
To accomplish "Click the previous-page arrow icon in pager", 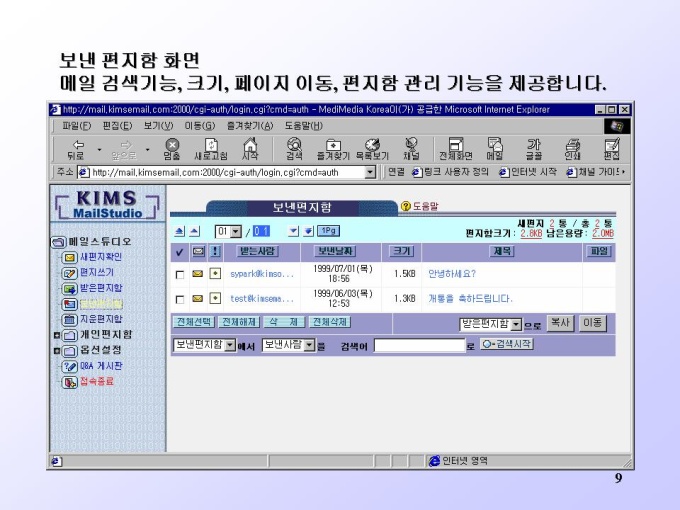I will 195,232.
